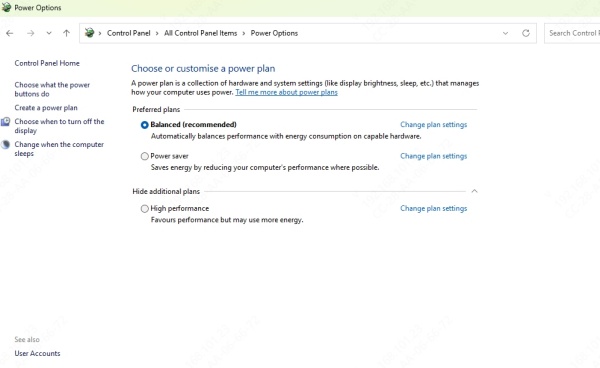600x368 pixels.
Task: Select the Power Options breadcrumb
Action: pyautogui.click(x=274, y=33)
